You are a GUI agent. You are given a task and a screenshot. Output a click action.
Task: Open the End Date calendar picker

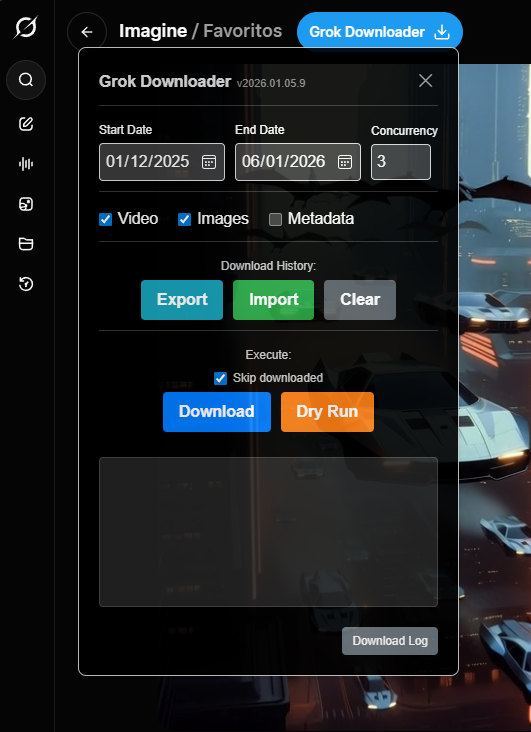pyautogui.click(x=345, y=162)
